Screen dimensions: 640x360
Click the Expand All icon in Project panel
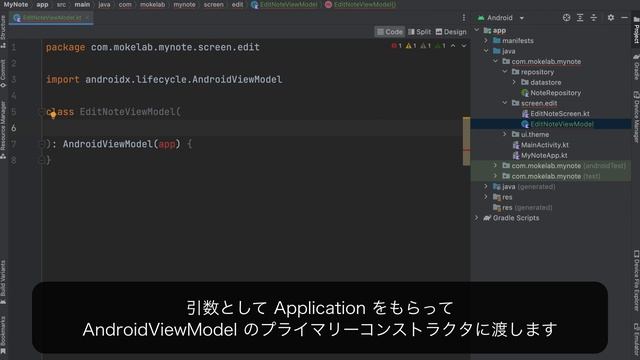580,18
